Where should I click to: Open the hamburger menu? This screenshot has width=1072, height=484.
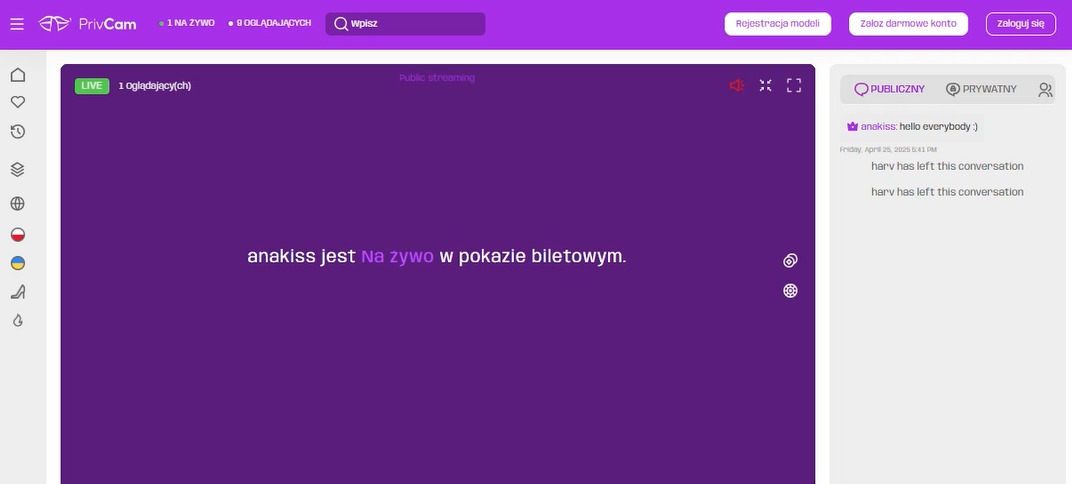tap(17, 24)
